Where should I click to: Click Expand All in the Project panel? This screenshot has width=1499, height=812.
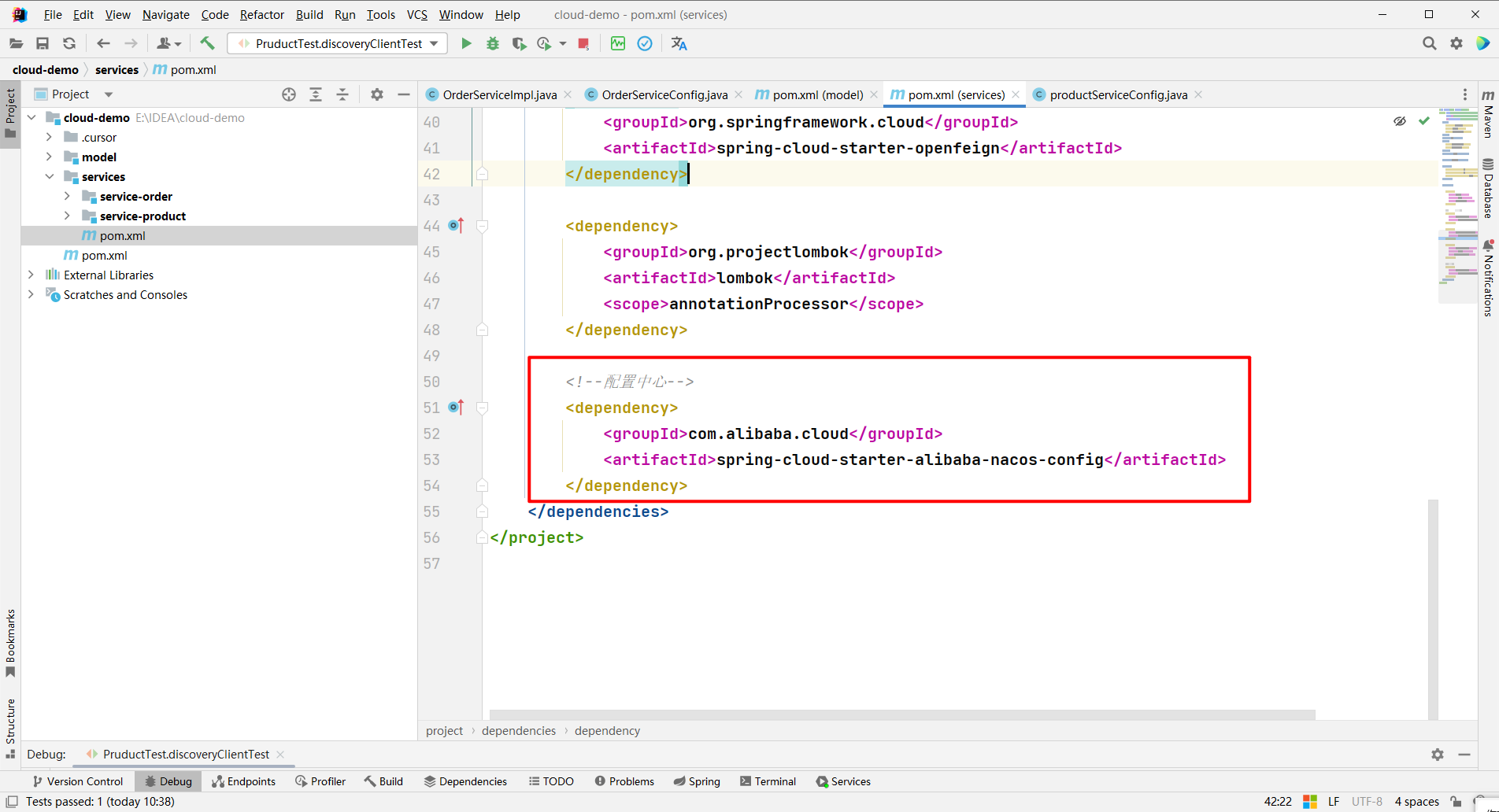point(316,94)
